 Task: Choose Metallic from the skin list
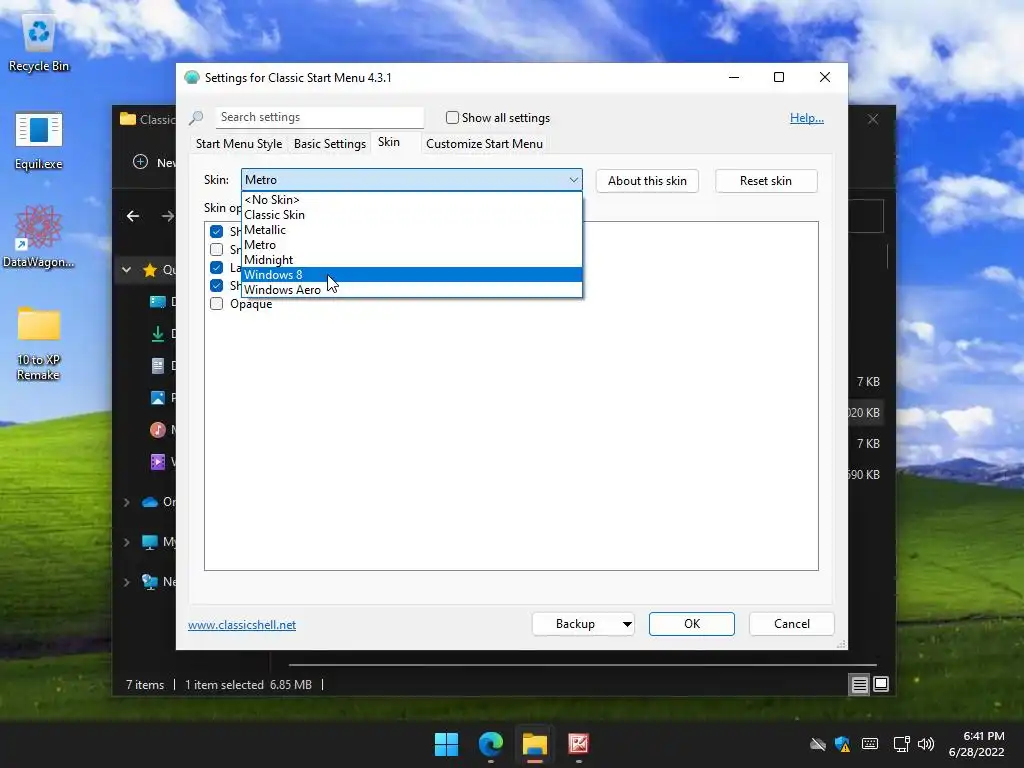[411, 230]
